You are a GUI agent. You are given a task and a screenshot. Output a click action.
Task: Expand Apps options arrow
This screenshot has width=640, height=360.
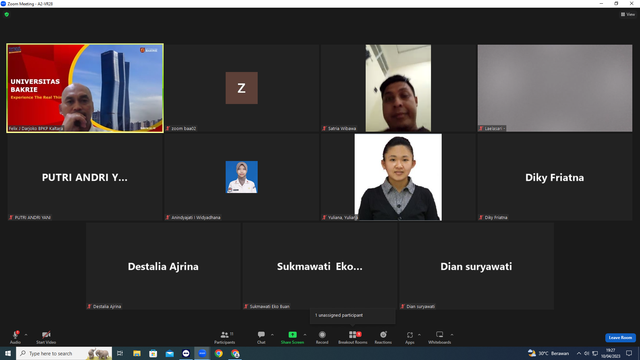click(419, 335)
